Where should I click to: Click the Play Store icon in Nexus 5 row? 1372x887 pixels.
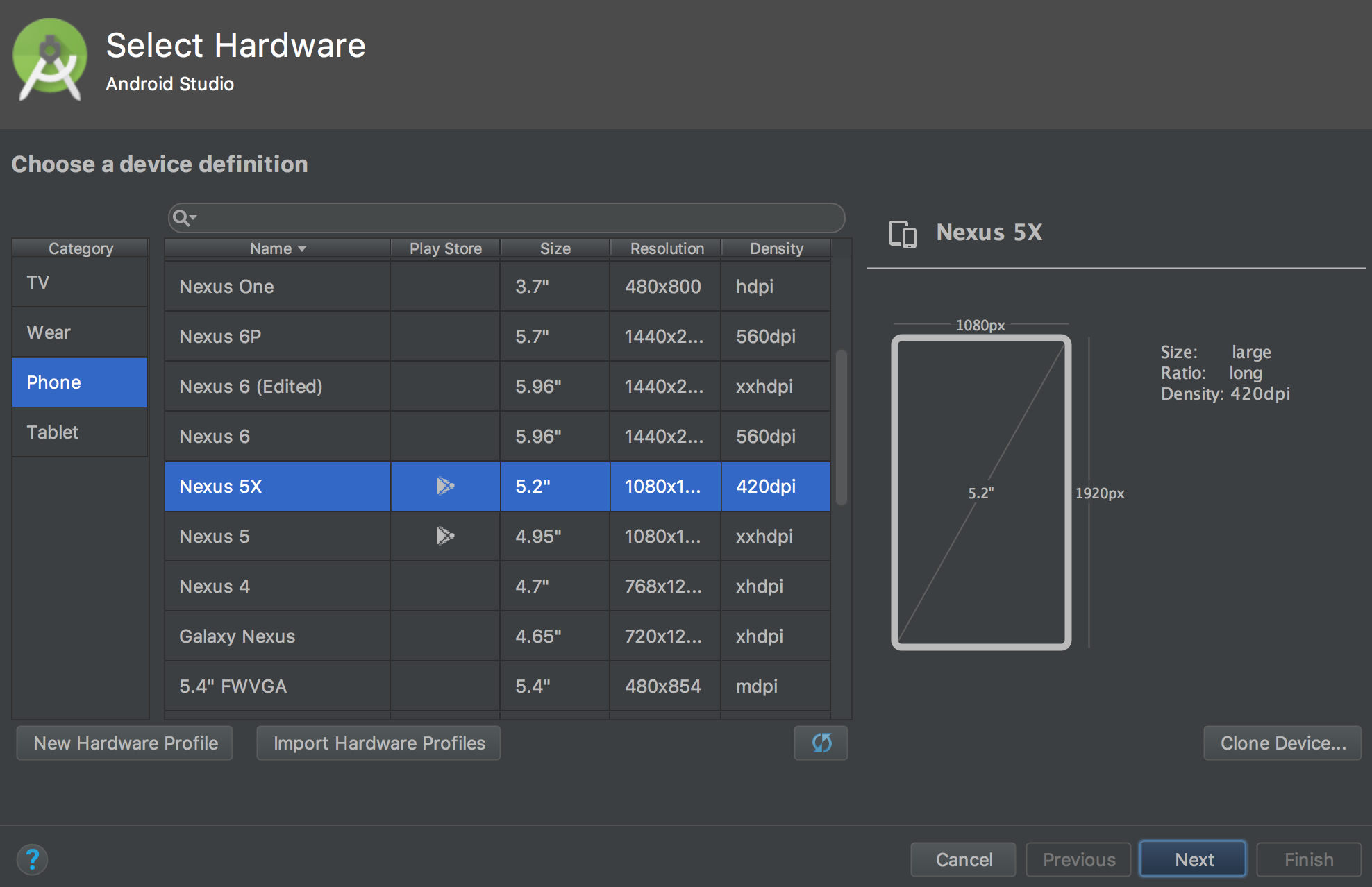[445, 536]
